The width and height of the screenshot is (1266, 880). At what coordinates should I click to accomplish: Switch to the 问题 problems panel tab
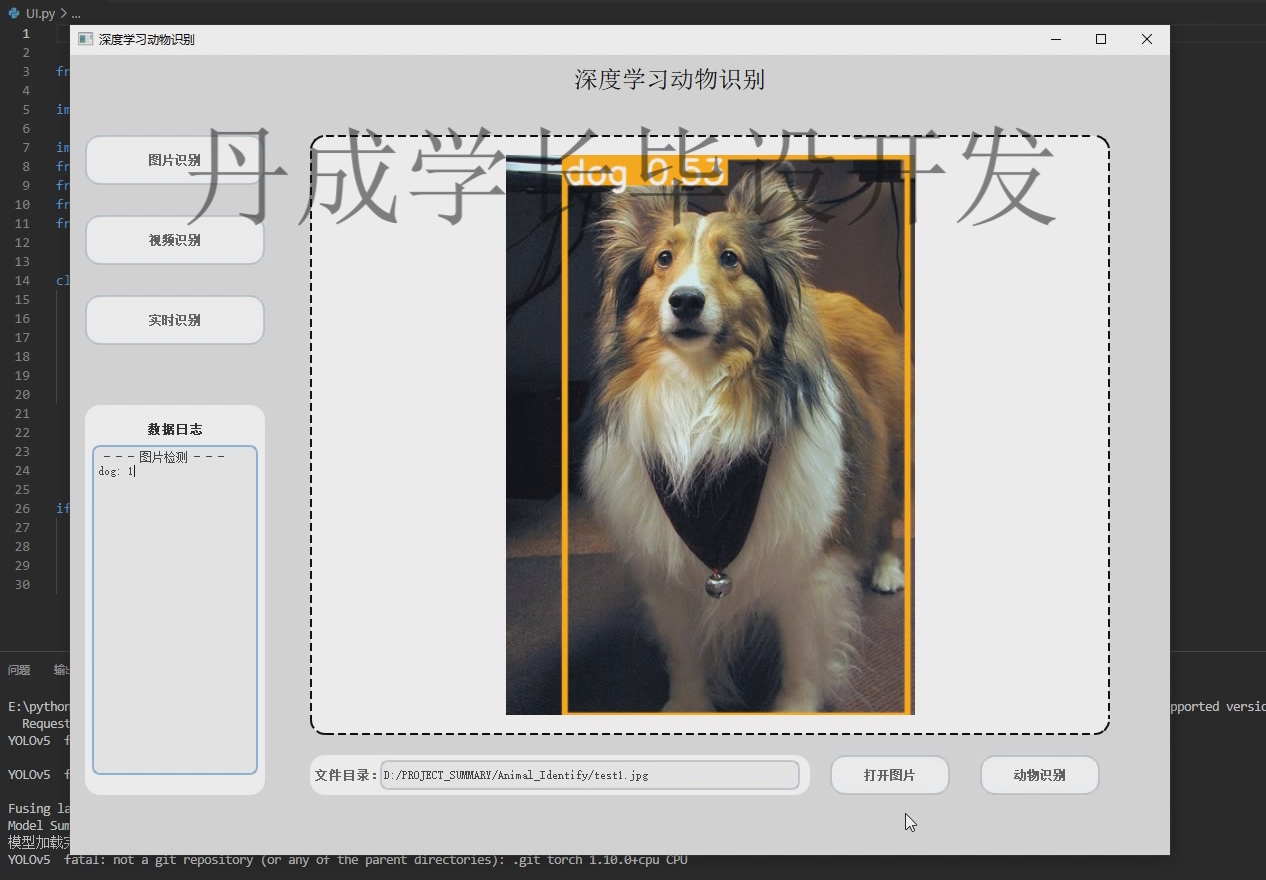(18, 670)
